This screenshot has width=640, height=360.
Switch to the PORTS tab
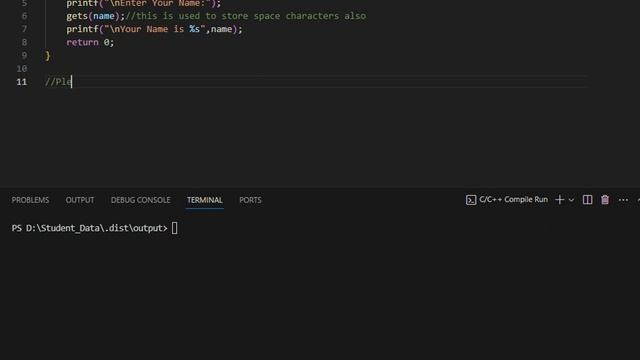tap(250, 200)
